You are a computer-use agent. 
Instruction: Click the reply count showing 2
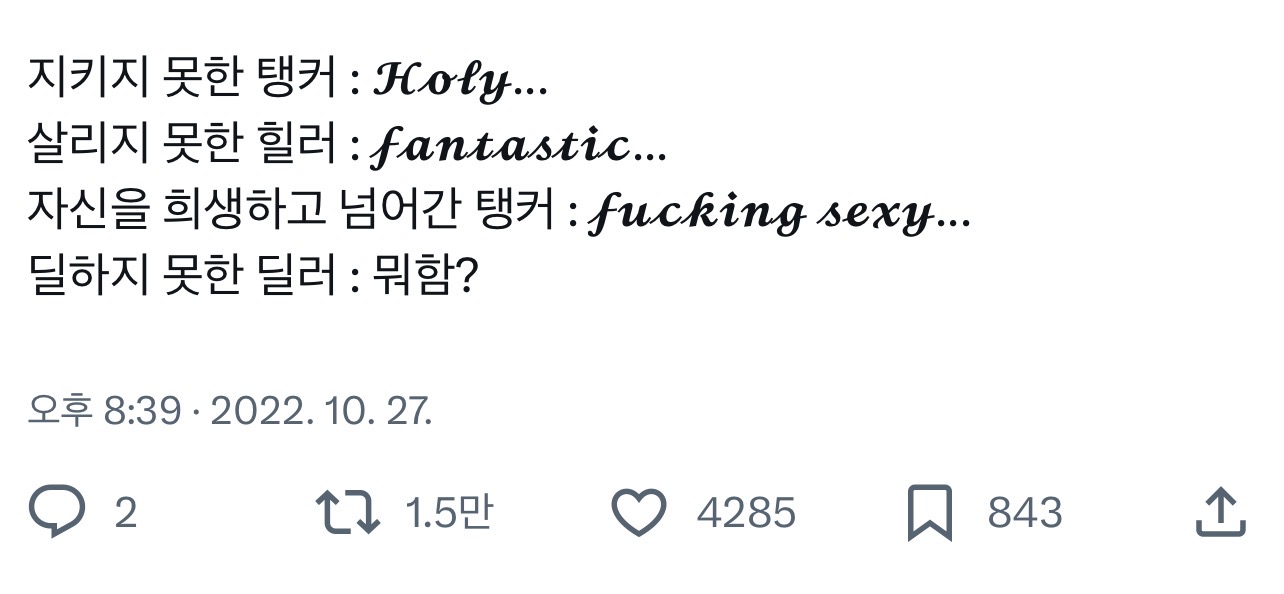(x=125, y=514)
